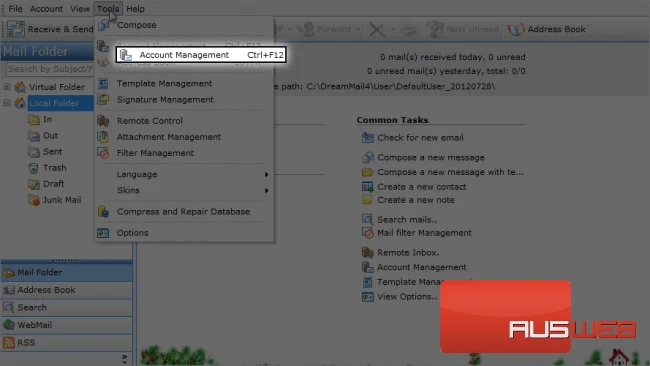Open the Draft folder
650x366 pixels.
pos(53,184)
